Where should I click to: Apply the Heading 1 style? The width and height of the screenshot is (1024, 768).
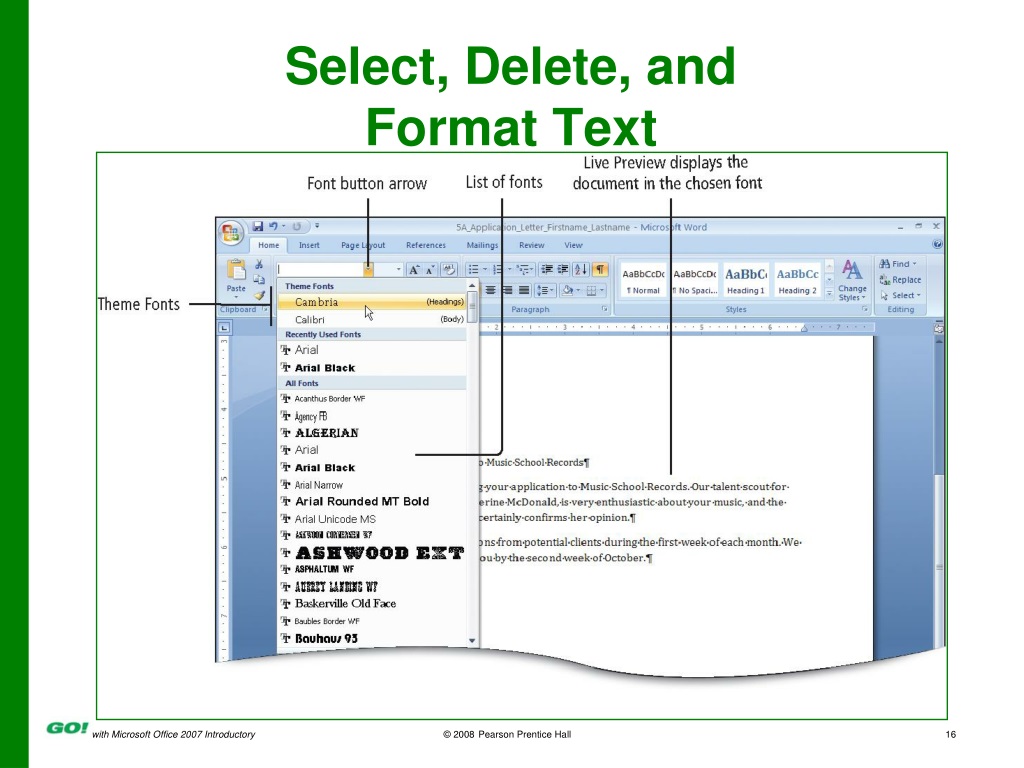pyautogui.click(x=746, y=281)
